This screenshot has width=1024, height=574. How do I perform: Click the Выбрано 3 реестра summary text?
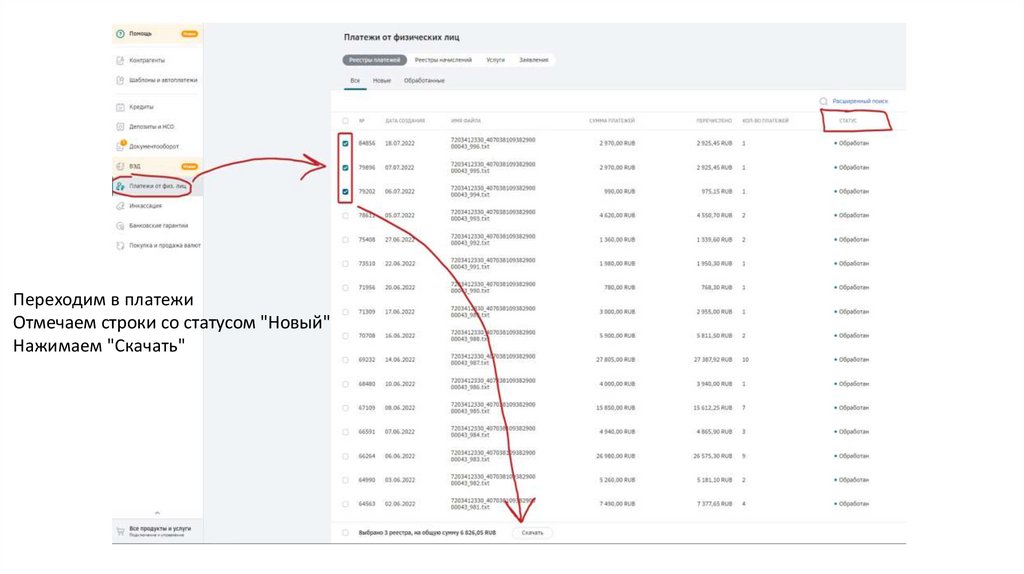tap(427, 533)
